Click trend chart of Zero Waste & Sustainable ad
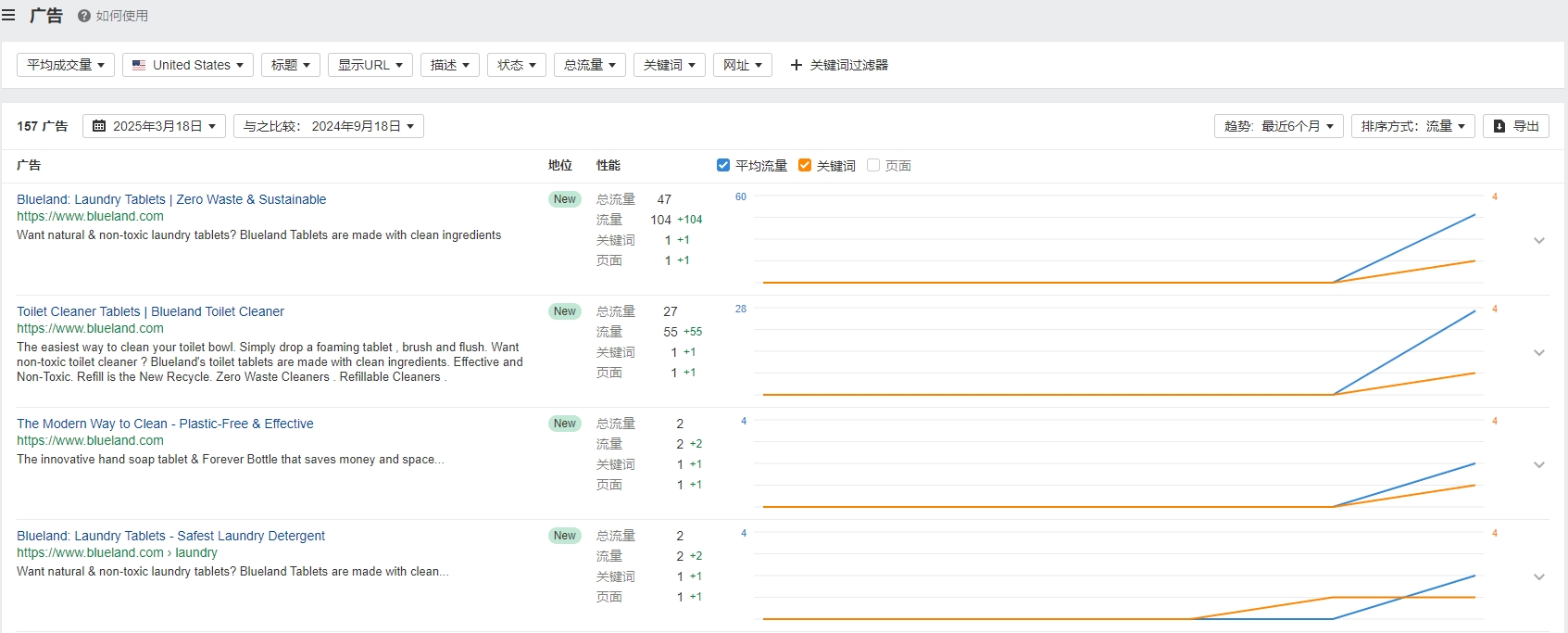This screenshot has height=633, width=1568. [x=1119, y=239]
